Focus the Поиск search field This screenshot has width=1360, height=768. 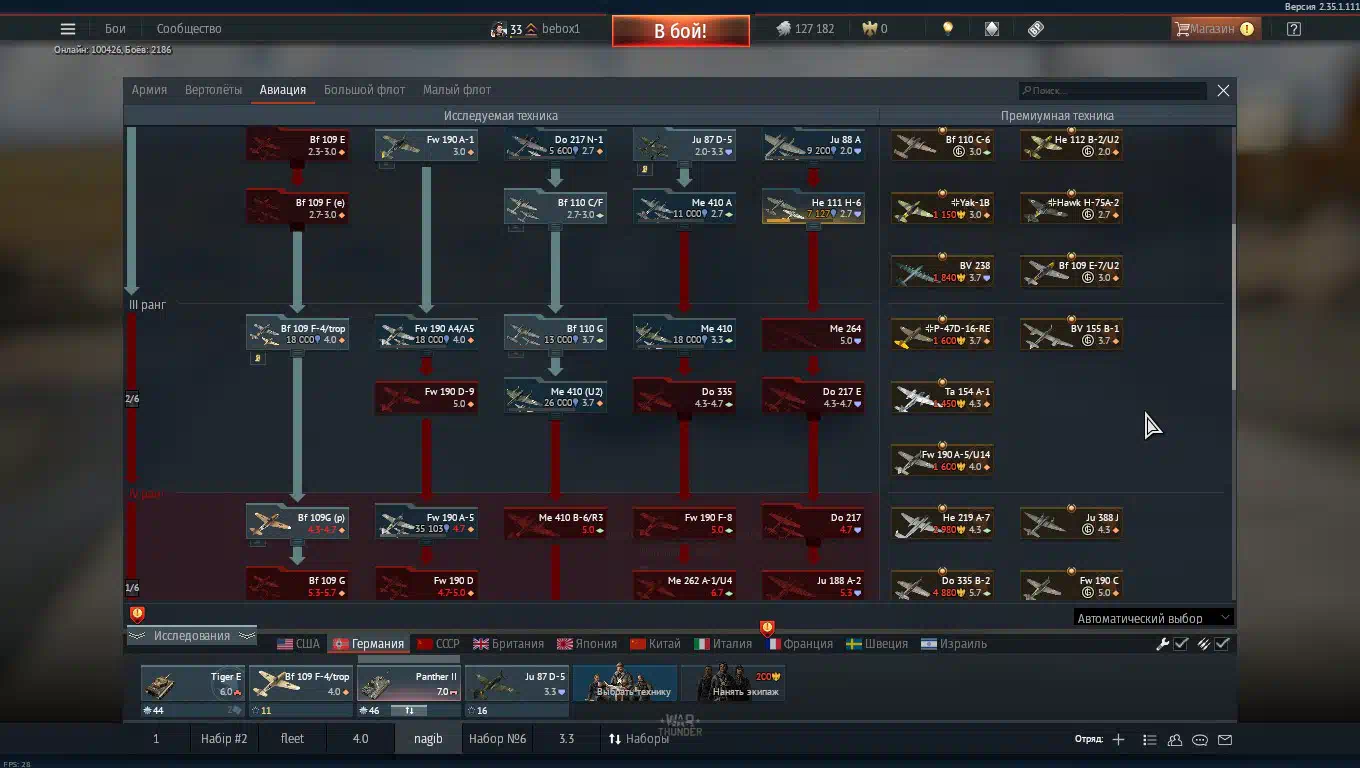coord(1113,91)
